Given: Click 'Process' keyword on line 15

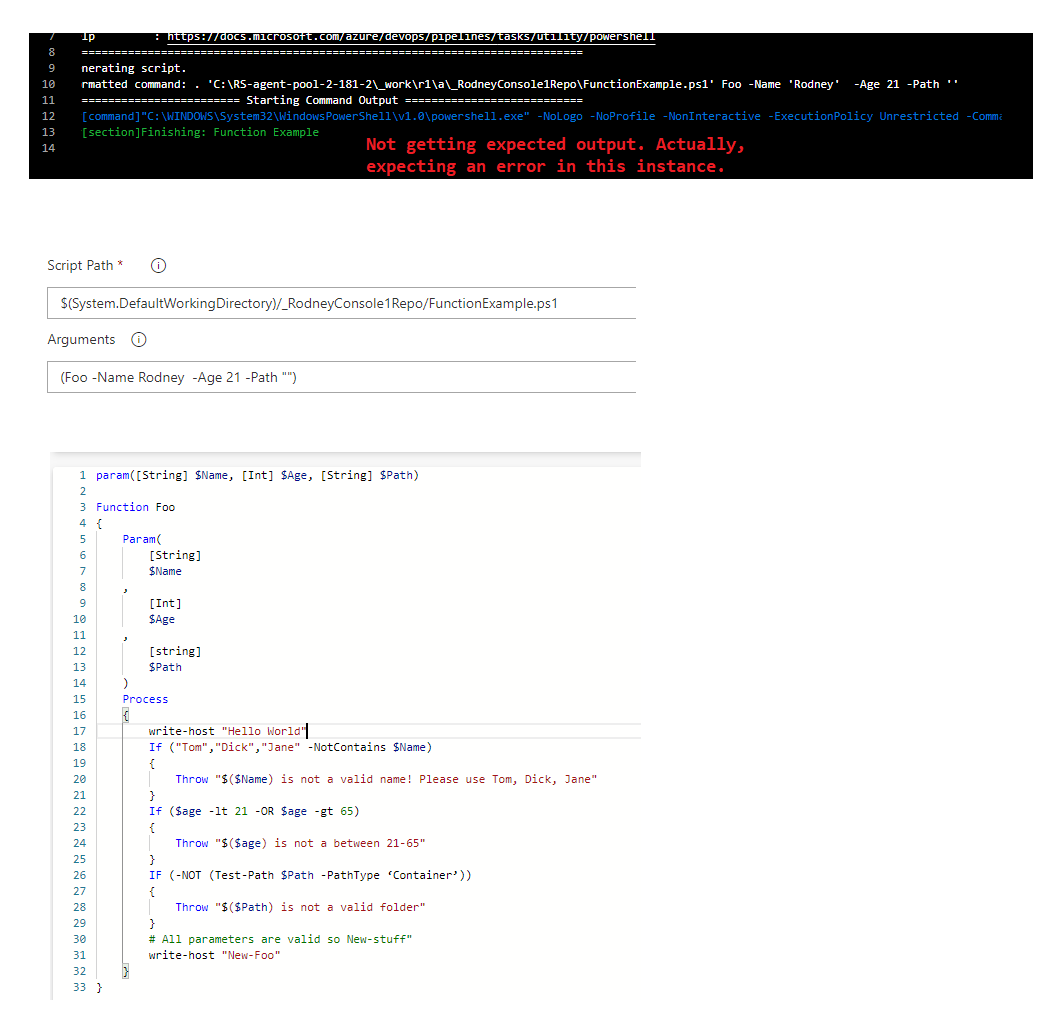Looking at the screenshot, I should [145, 700].
